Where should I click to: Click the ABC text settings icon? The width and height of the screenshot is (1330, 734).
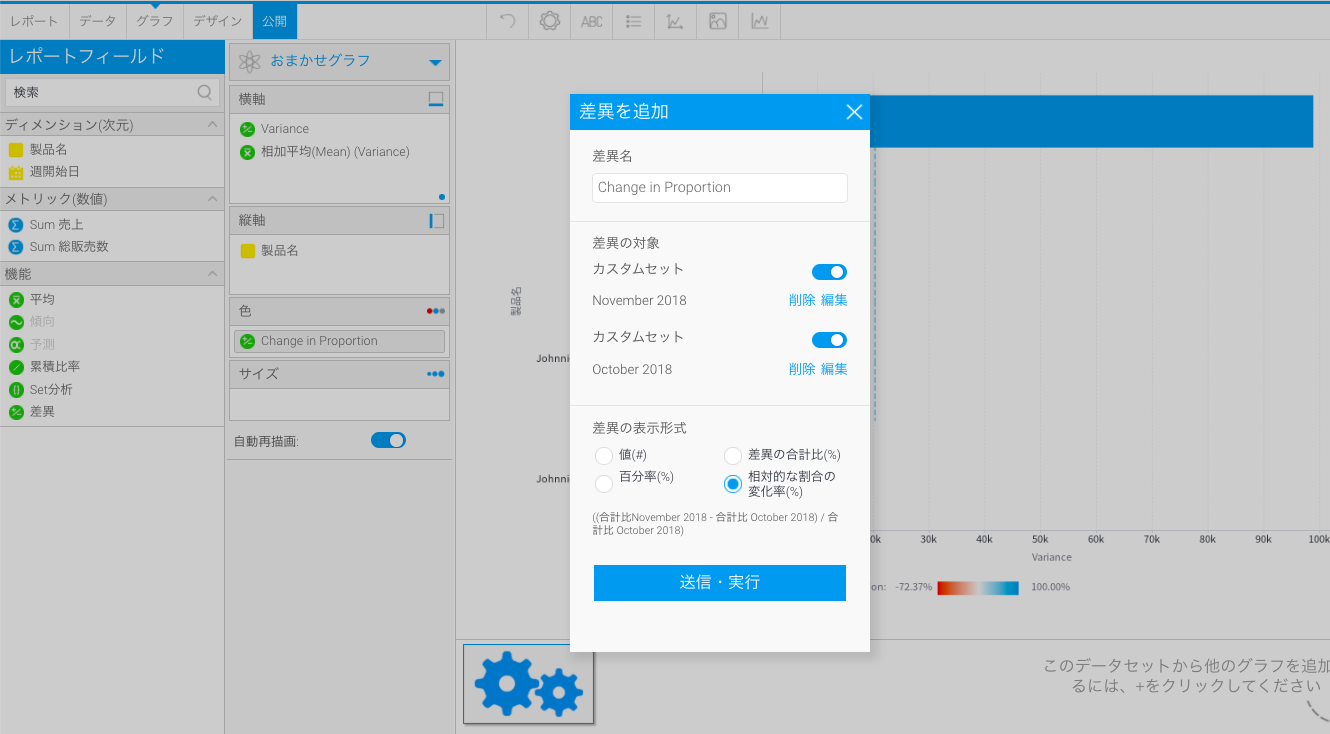point(592,21)
